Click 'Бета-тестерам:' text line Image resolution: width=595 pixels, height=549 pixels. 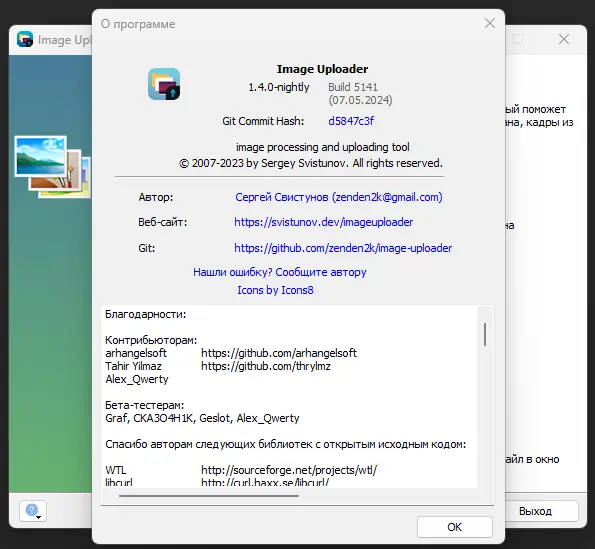click(x=145, y=405)
